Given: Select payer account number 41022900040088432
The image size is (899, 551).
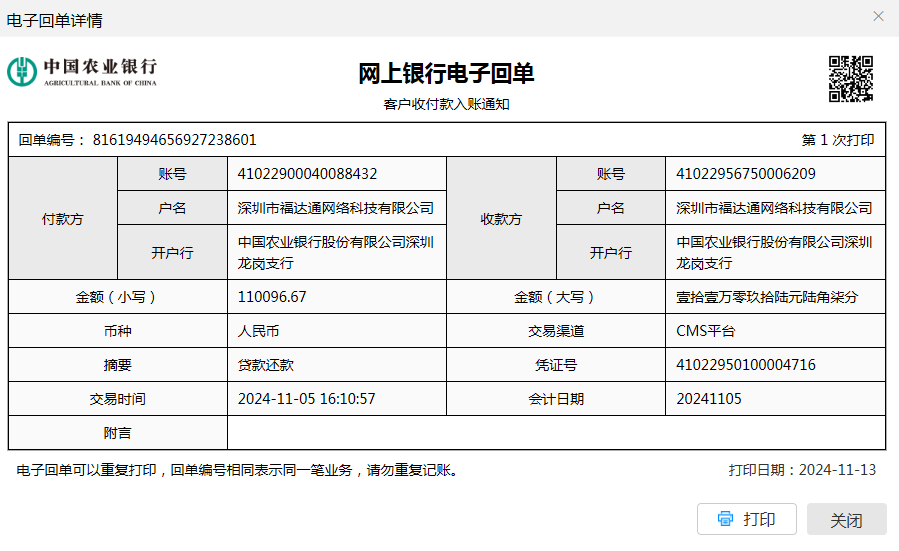Looking at the screenshot, I should click(x=307, y=174).
